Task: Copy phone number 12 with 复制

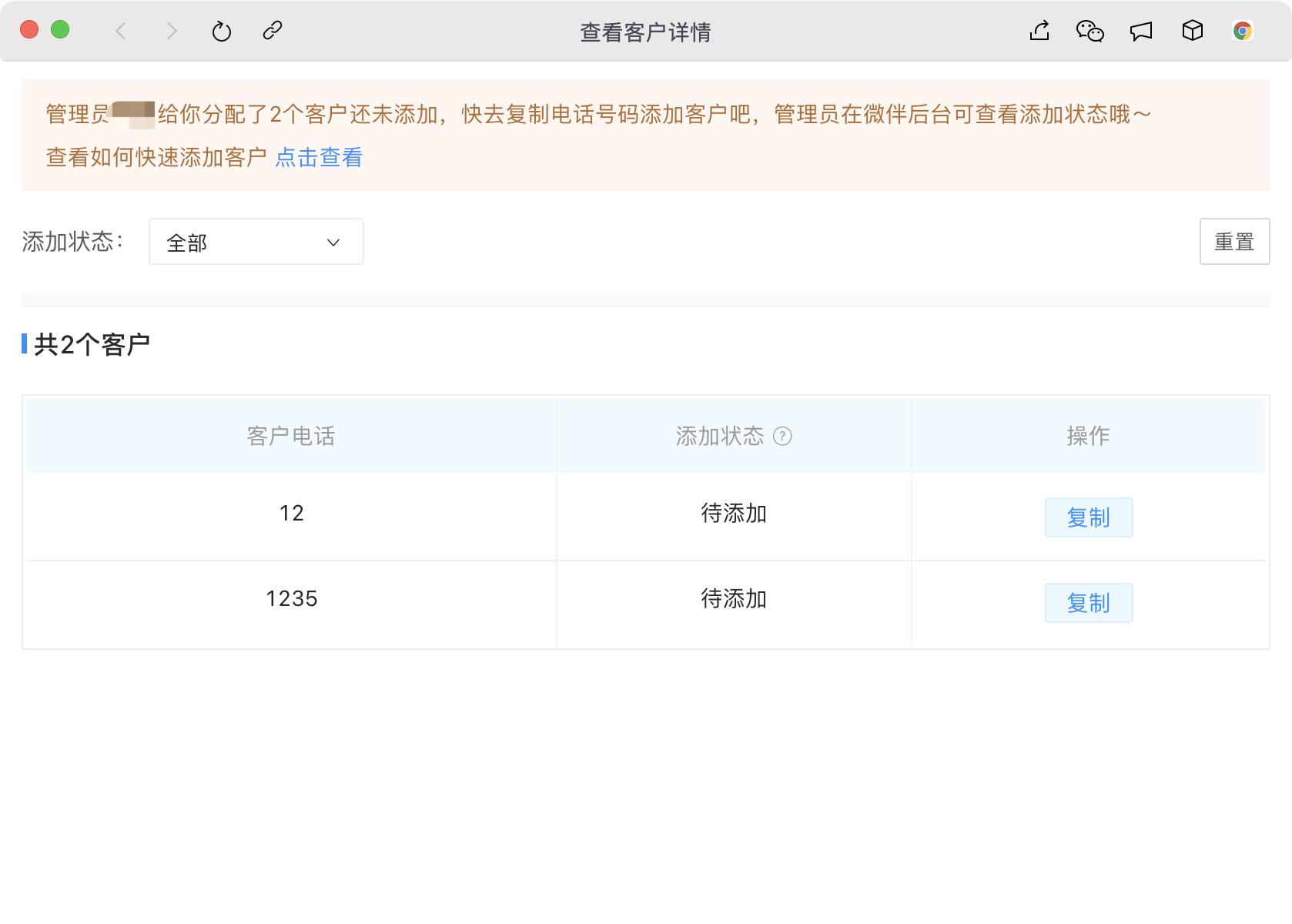Action: click(x=1088, y=517)
